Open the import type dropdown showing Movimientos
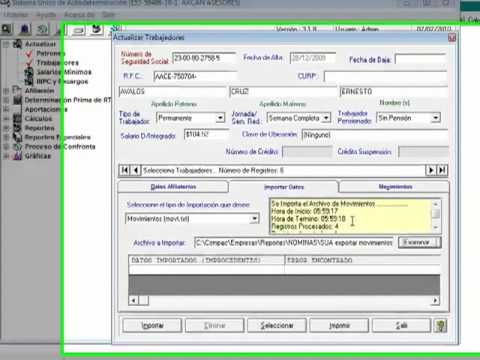The width and height of the screenshot is (480, 360). click(254, 219)
